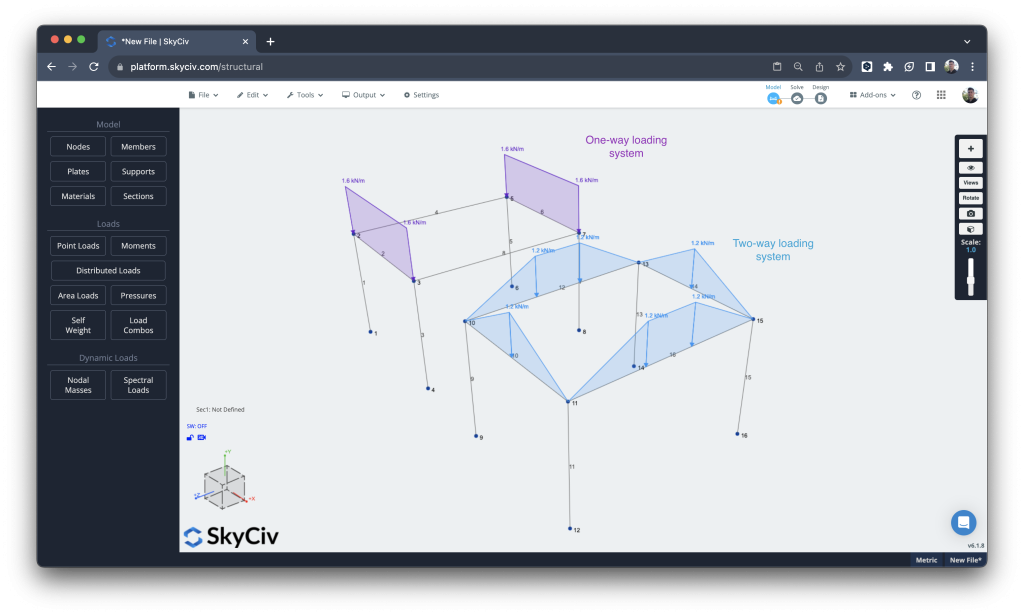Toggle the browser side panel icon
Screen dimensions: 1024x616
[930, 67]
